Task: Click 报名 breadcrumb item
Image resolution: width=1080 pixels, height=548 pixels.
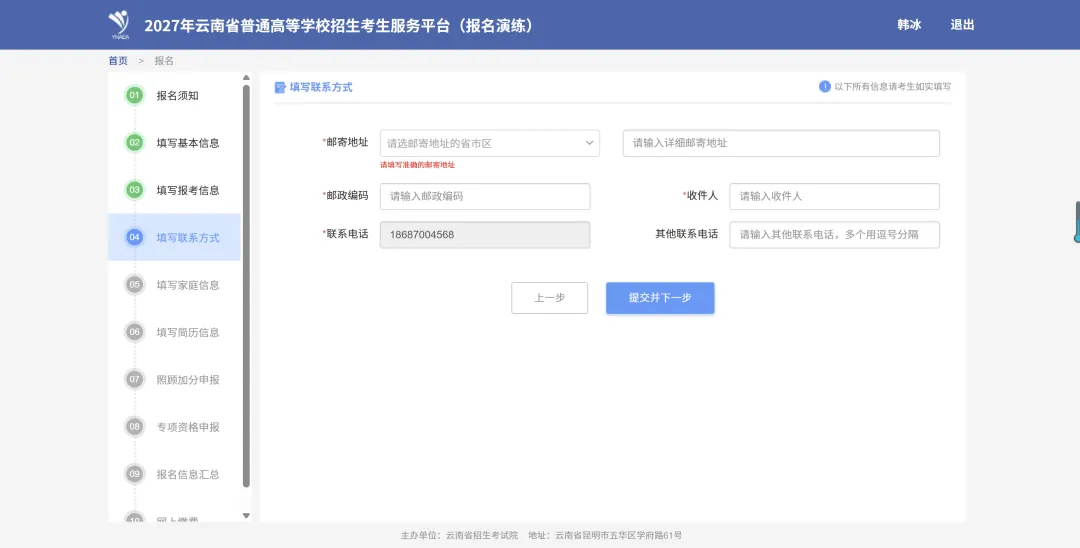Action: click(164, 61)
